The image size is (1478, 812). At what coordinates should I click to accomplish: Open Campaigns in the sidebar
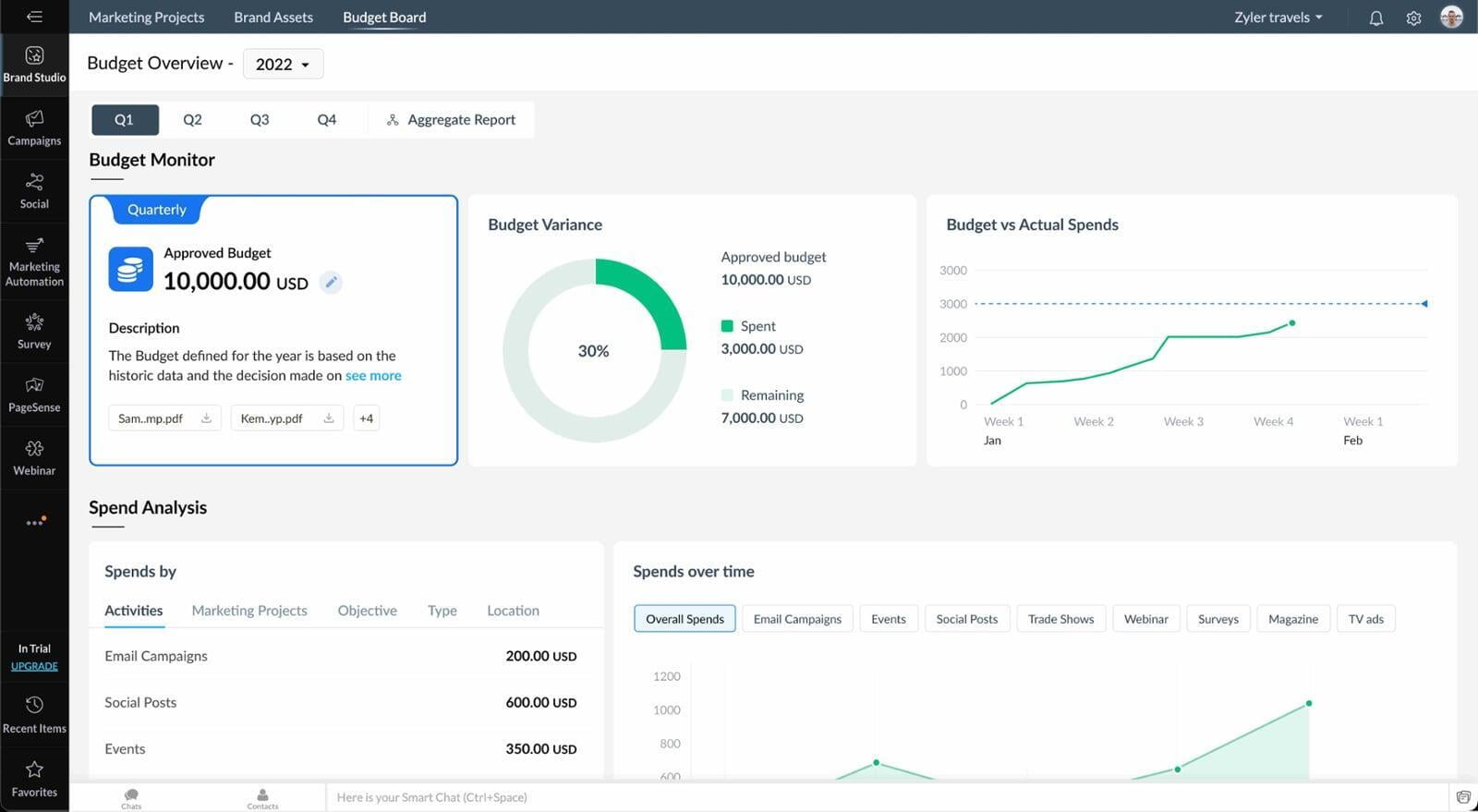tap(34, 127)
